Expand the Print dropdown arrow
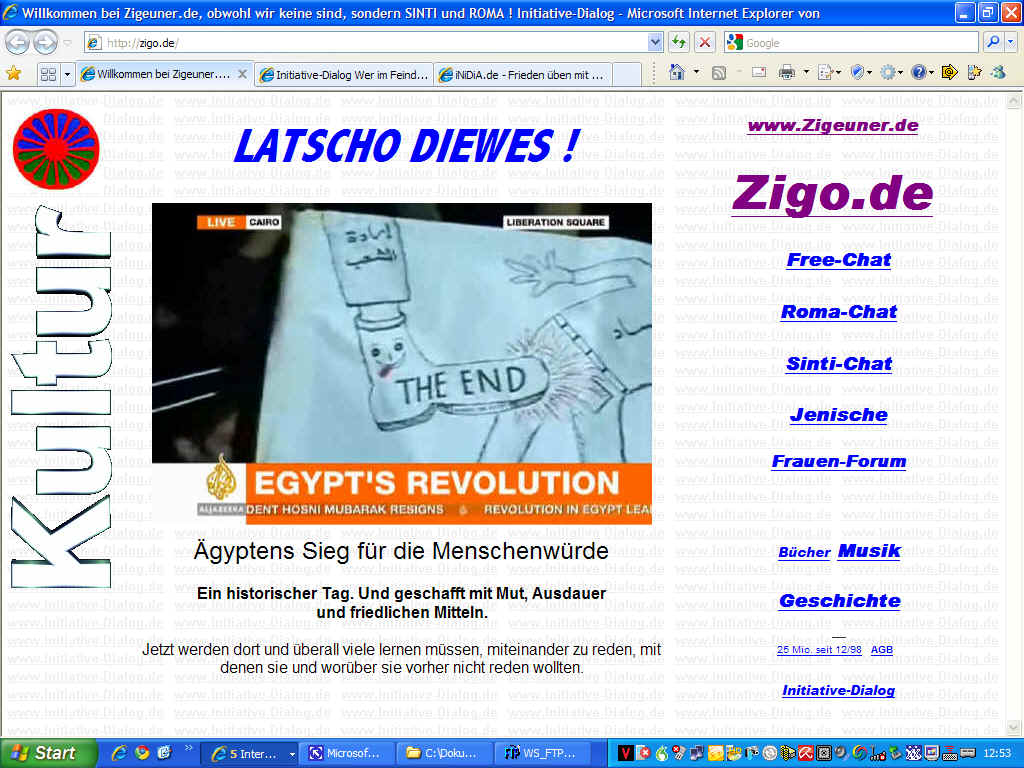Image resolution: width=1024 pixels, height=768 pixels. (x=806, y=72)
